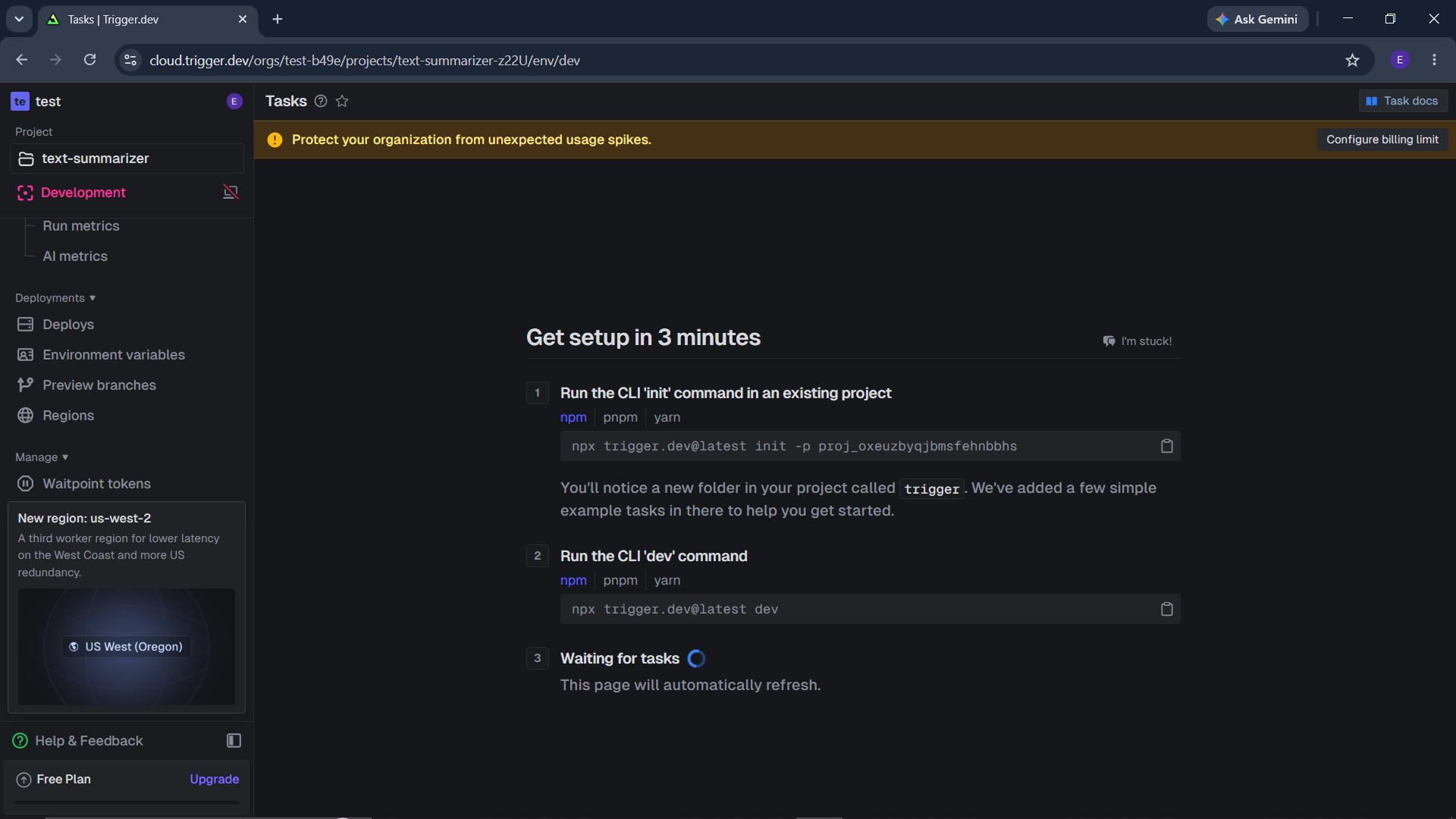This screenshot has height=819, width=1456.
Task: Click Configure billing limit button
Action: pyautogui.click(x=1382, y=140)
